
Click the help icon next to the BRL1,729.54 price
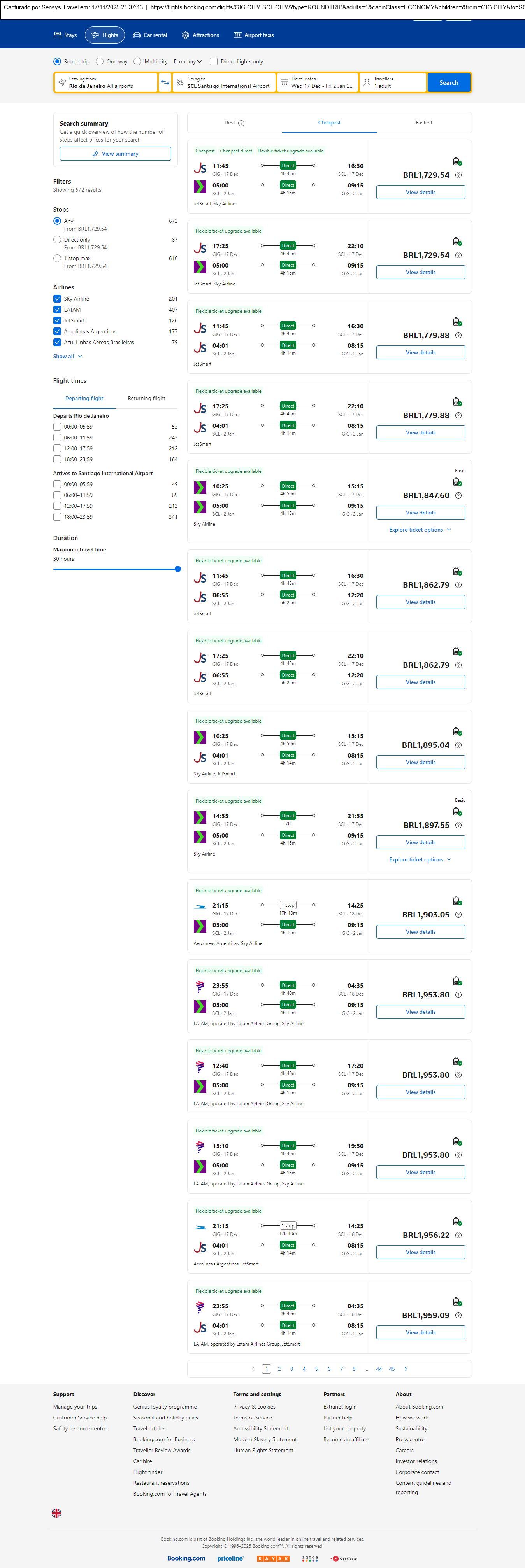(x=458, y=175)
